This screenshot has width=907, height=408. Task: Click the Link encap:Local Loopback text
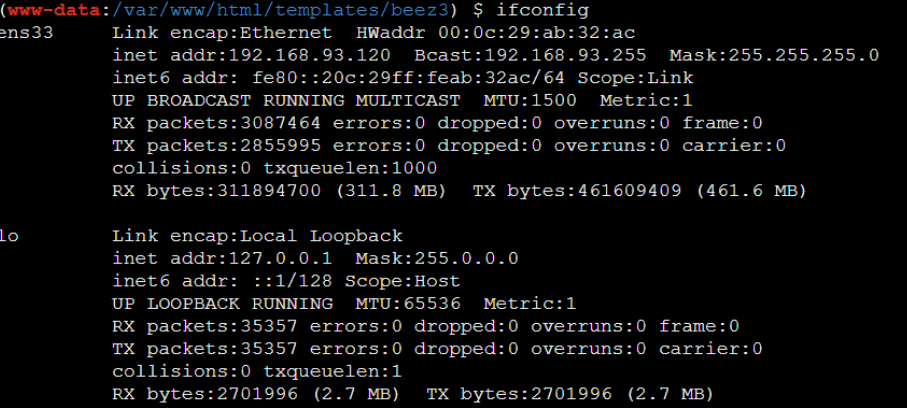tap(257, 236)
